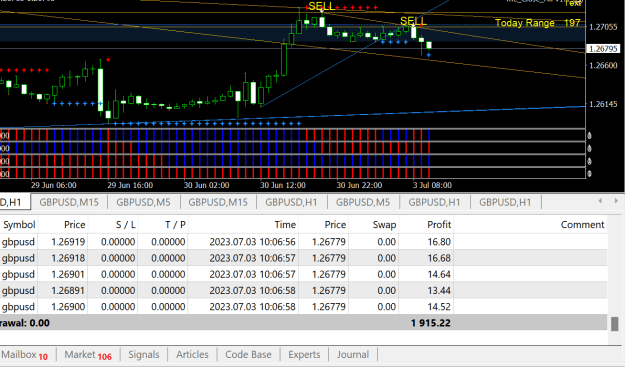Switch to the last GBPUSD,H1 chart tab
The image size is (625, 367).
505,202
